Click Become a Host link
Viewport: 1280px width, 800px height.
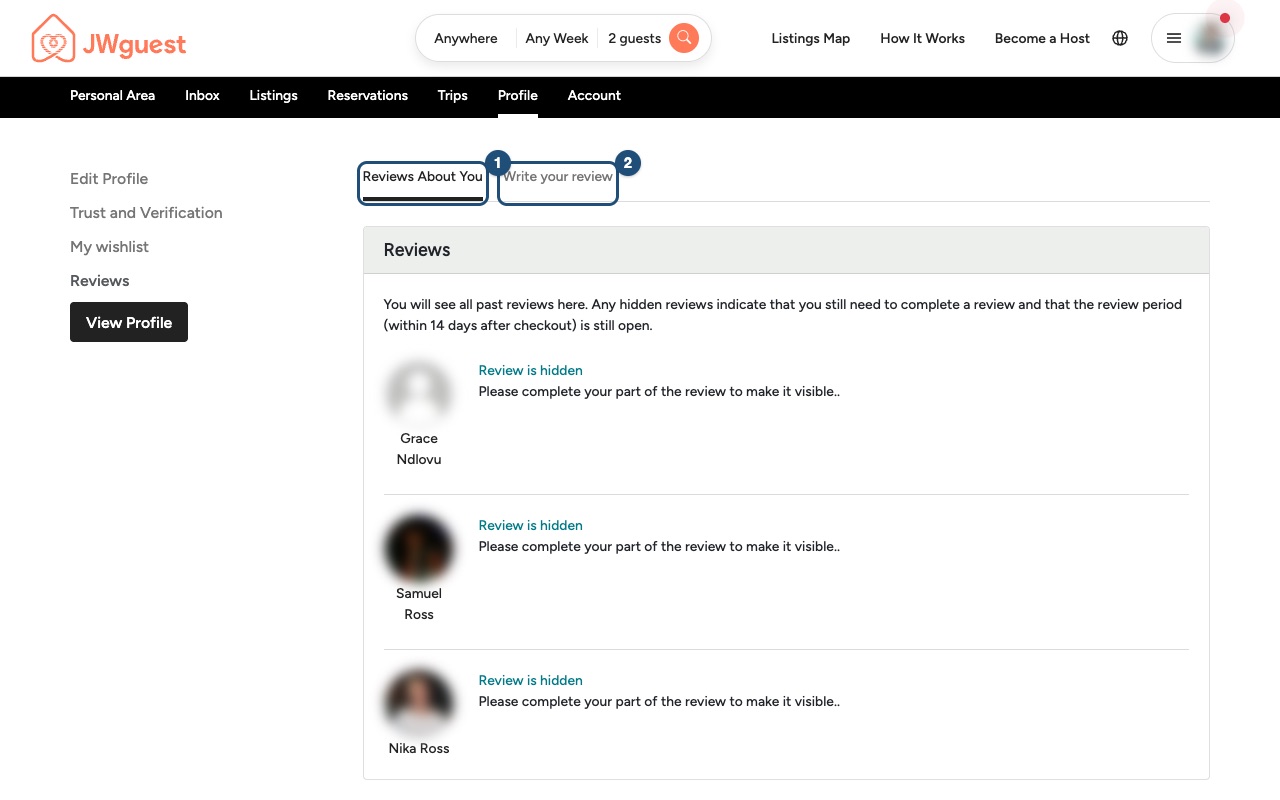pyautogui.click(x=1042, y=38)
